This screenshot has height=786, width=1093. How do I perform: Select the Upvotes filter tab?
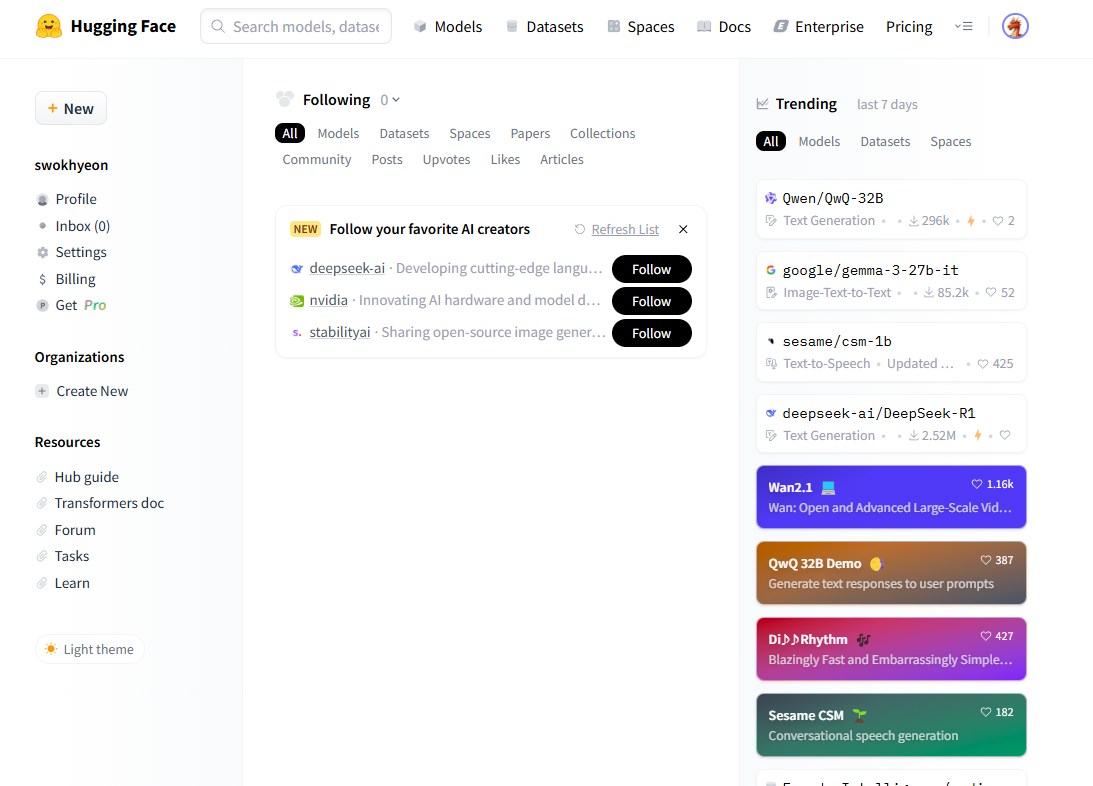446,160
